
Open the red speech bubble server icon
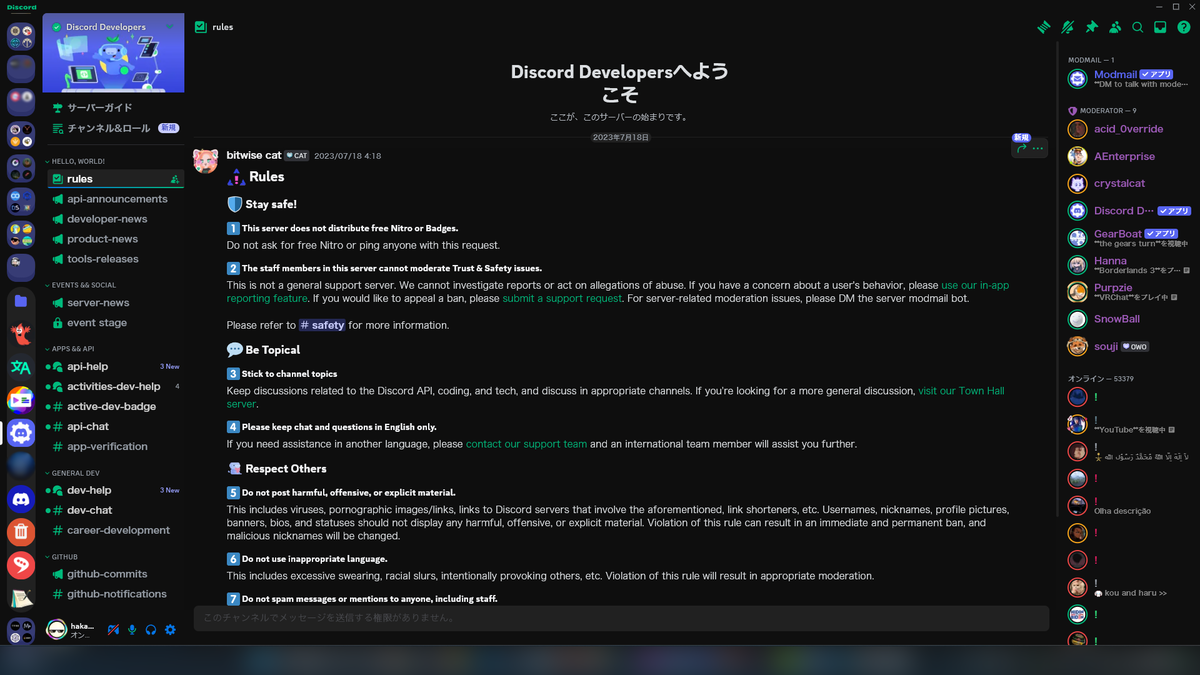[x=21, y=566]
